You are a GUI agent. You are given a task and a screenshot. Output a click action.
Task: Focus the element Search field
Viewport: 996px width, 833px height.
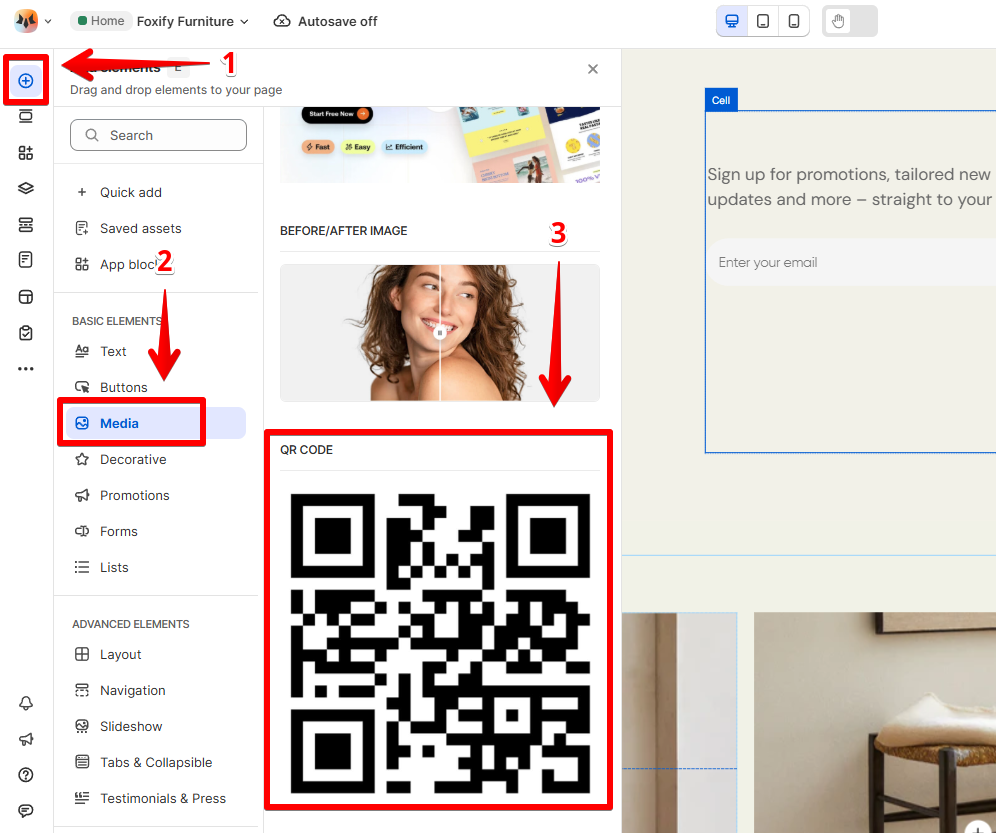pyautogui.click(x=158, y=135)
